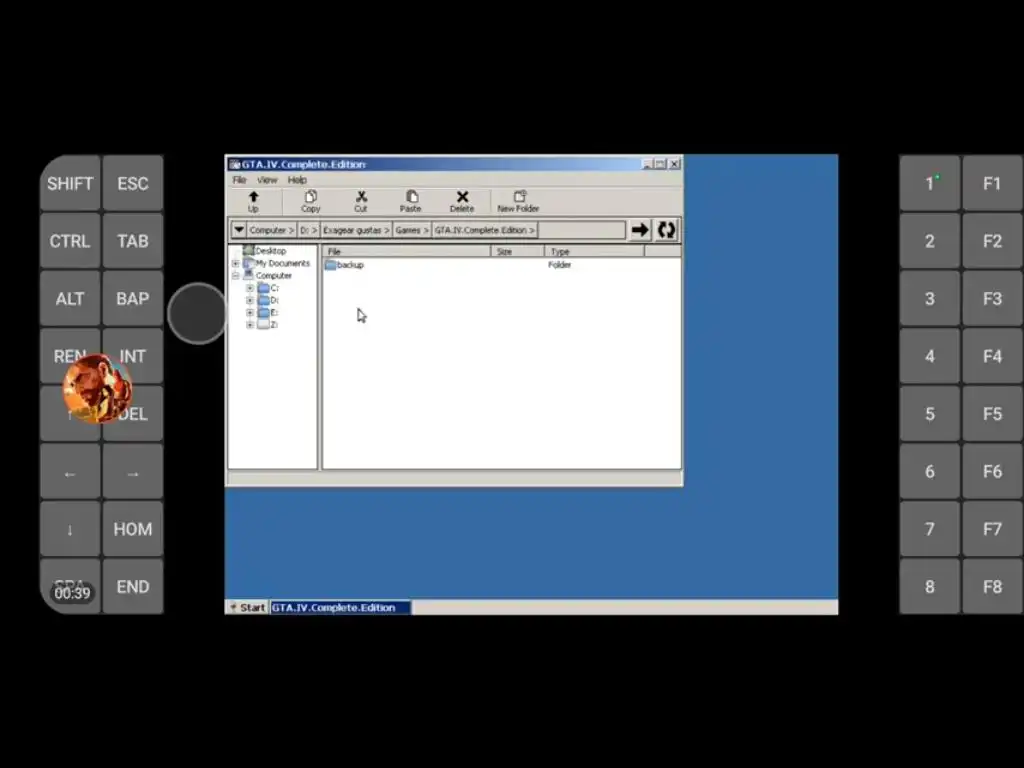Click the Paste toolbar icon
The width and height of the screenshot is (1024, 768).
pos(411,201)
